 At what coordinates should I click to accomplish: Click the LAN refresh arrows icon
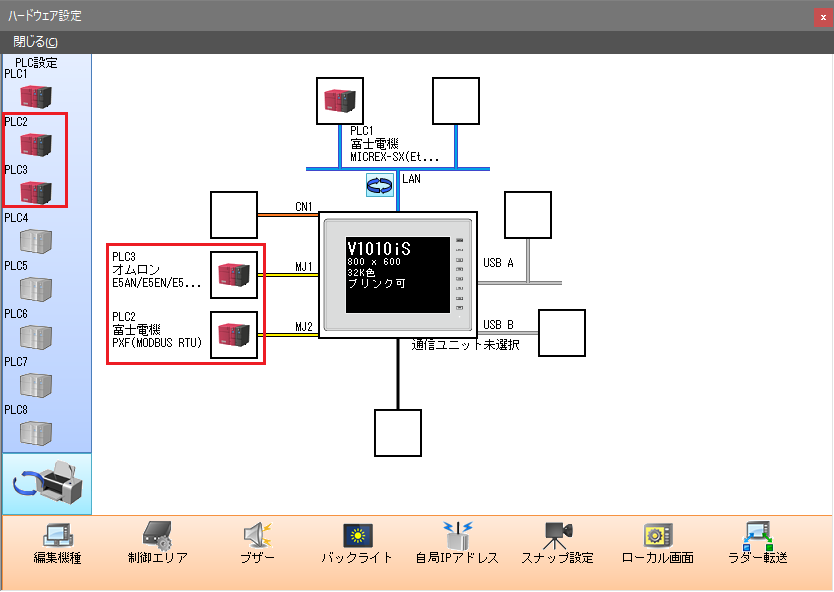(x=380, y=184)
